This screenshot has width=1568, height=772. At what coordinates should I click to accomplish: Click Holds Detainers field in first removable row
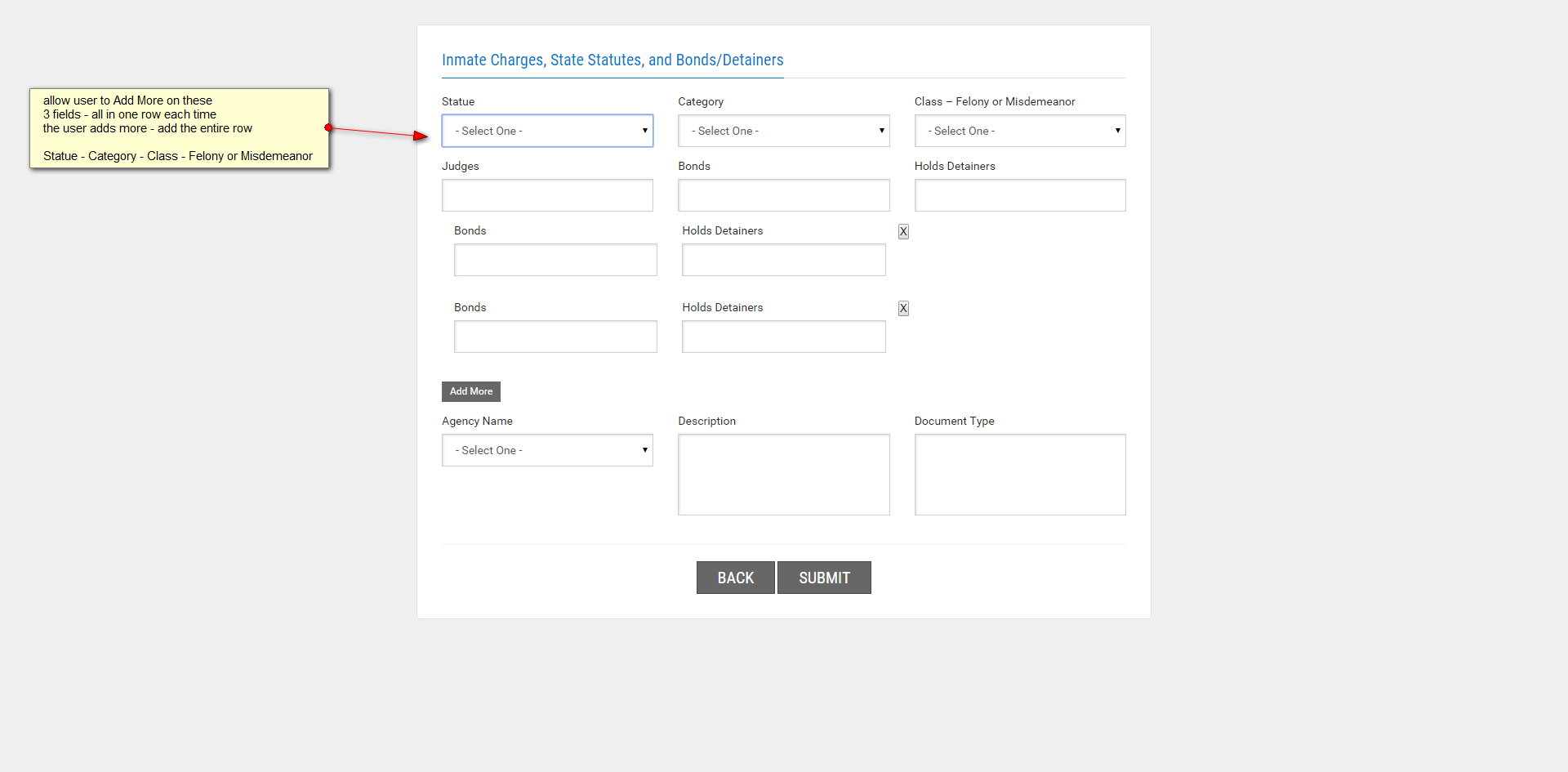pos(783,260)
